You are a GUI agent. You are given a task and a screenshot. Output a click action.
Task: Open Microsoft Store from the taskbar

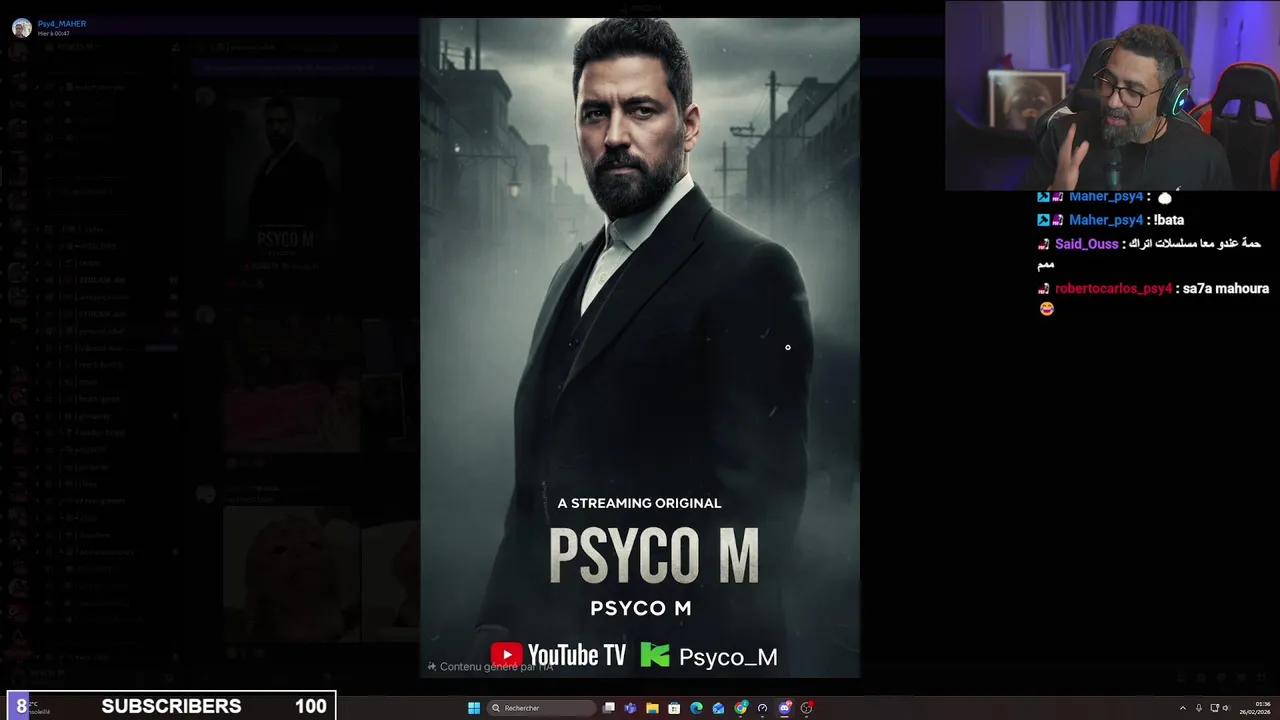tap(674, 708)
